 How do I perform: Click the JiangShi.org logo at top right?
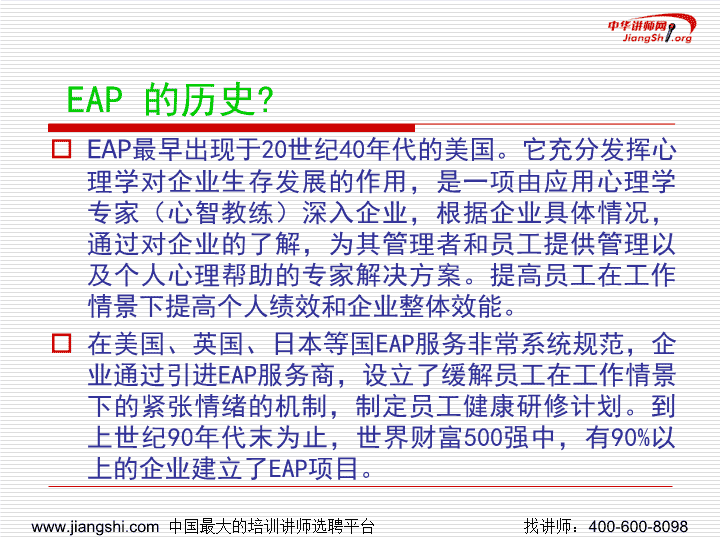point(651,29)
